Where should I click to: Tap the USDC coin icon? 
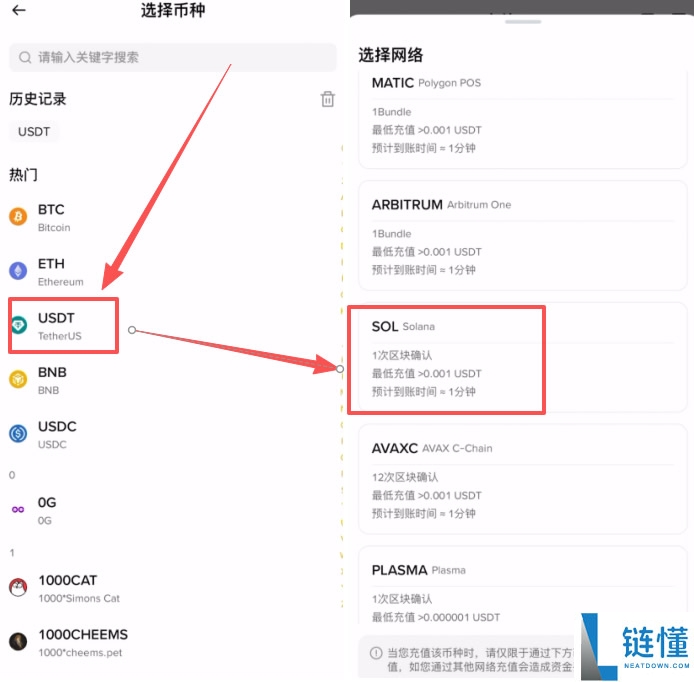tap(18, 433)
